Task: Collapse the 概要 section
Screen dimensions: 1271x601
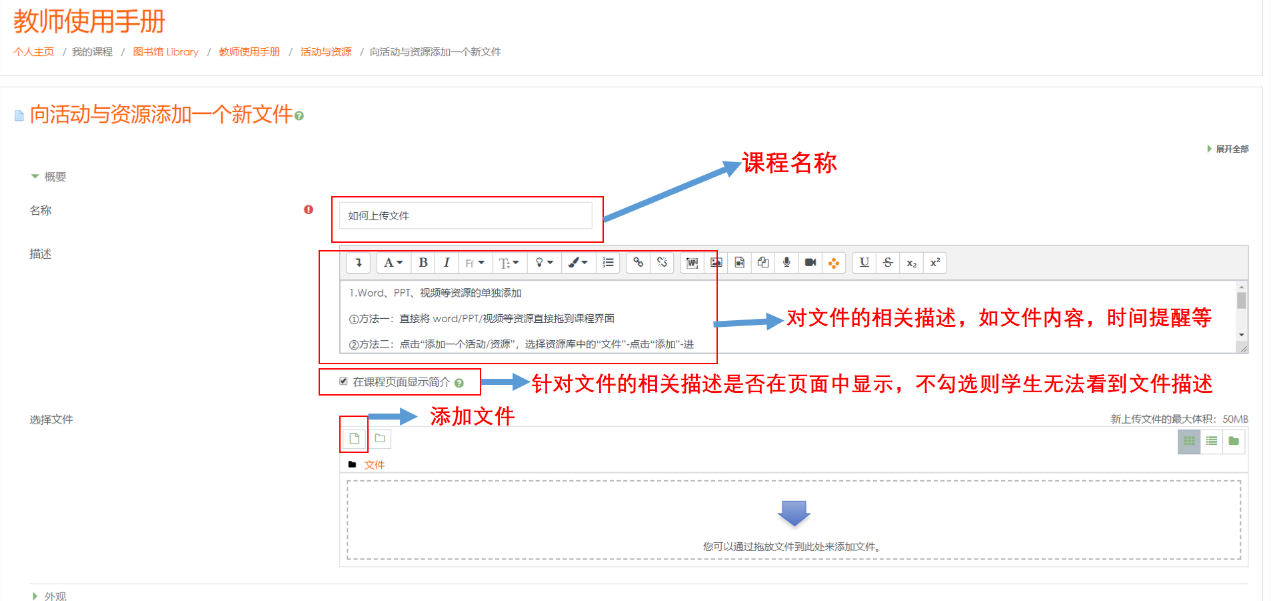Action: click(x=49, y=177)
